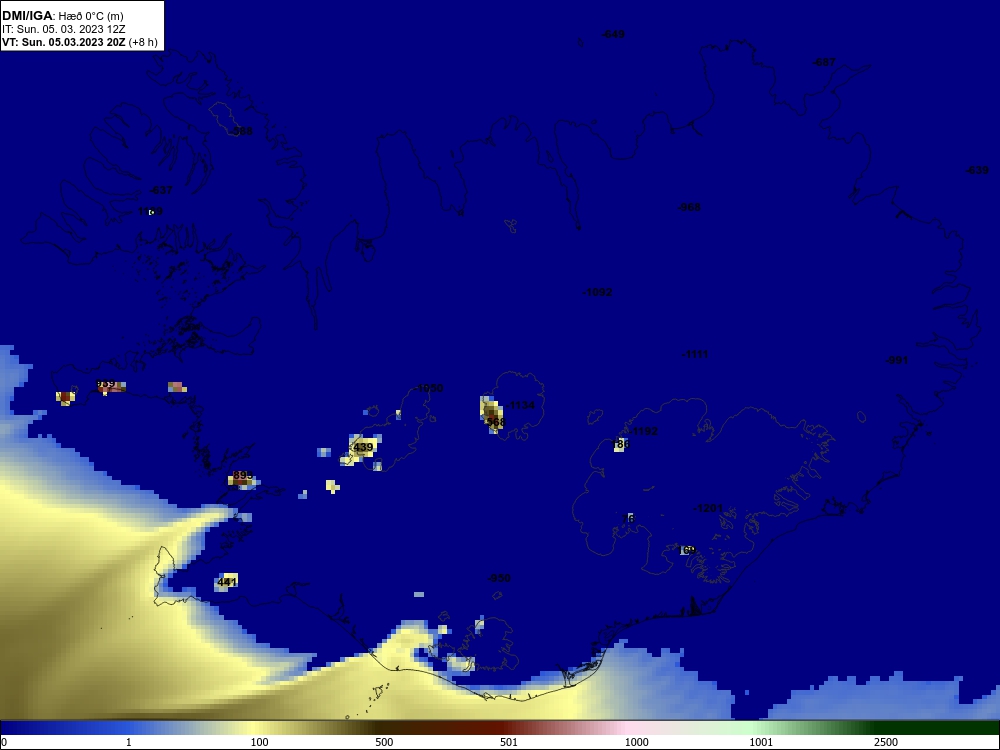This screenshot has height=750, width=1000.
Task: Click the -1134 value label
Action: pos(521,405)
